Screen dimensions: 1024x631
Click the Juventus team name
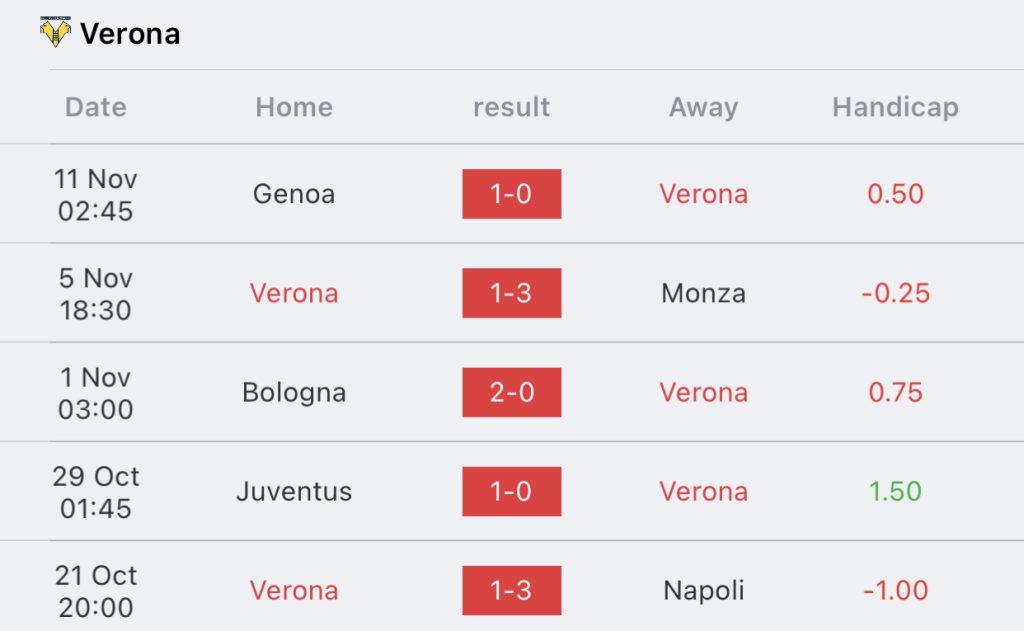click(294, 491)
